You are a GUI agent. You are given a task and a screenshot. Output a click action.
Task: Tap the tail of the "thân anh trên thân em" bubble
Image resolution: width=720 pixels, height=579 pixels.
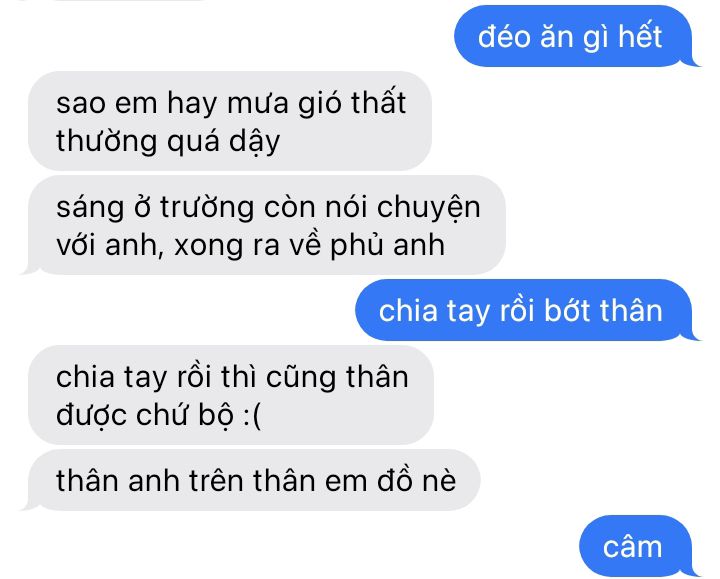click(28, 504)
